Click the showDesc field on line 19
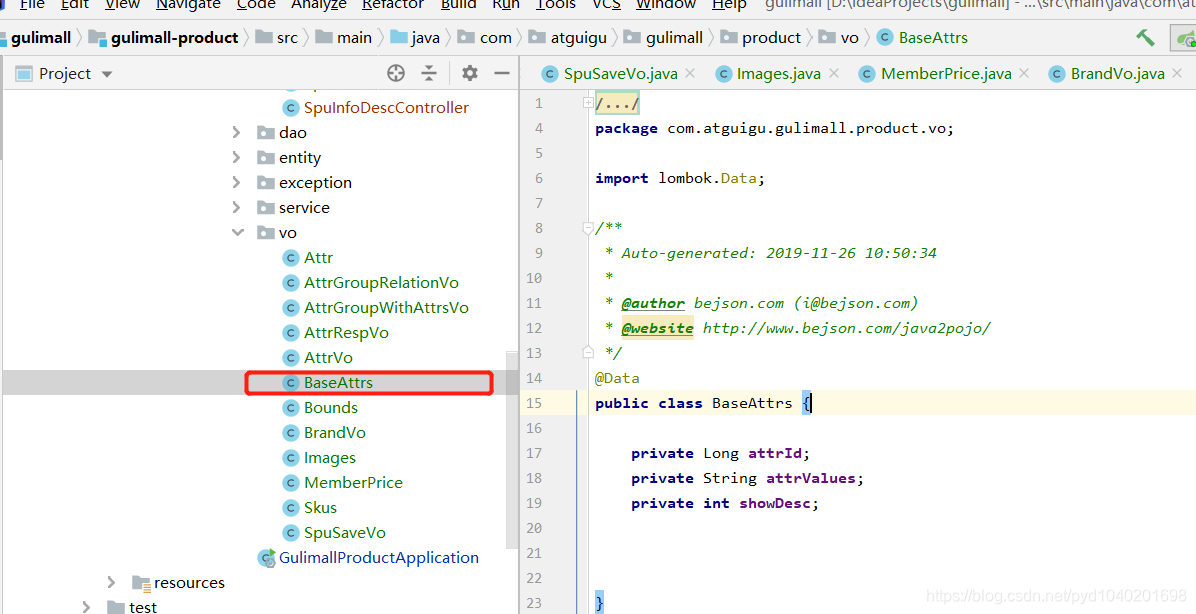The image size is (1196, 614). [774, 503]
